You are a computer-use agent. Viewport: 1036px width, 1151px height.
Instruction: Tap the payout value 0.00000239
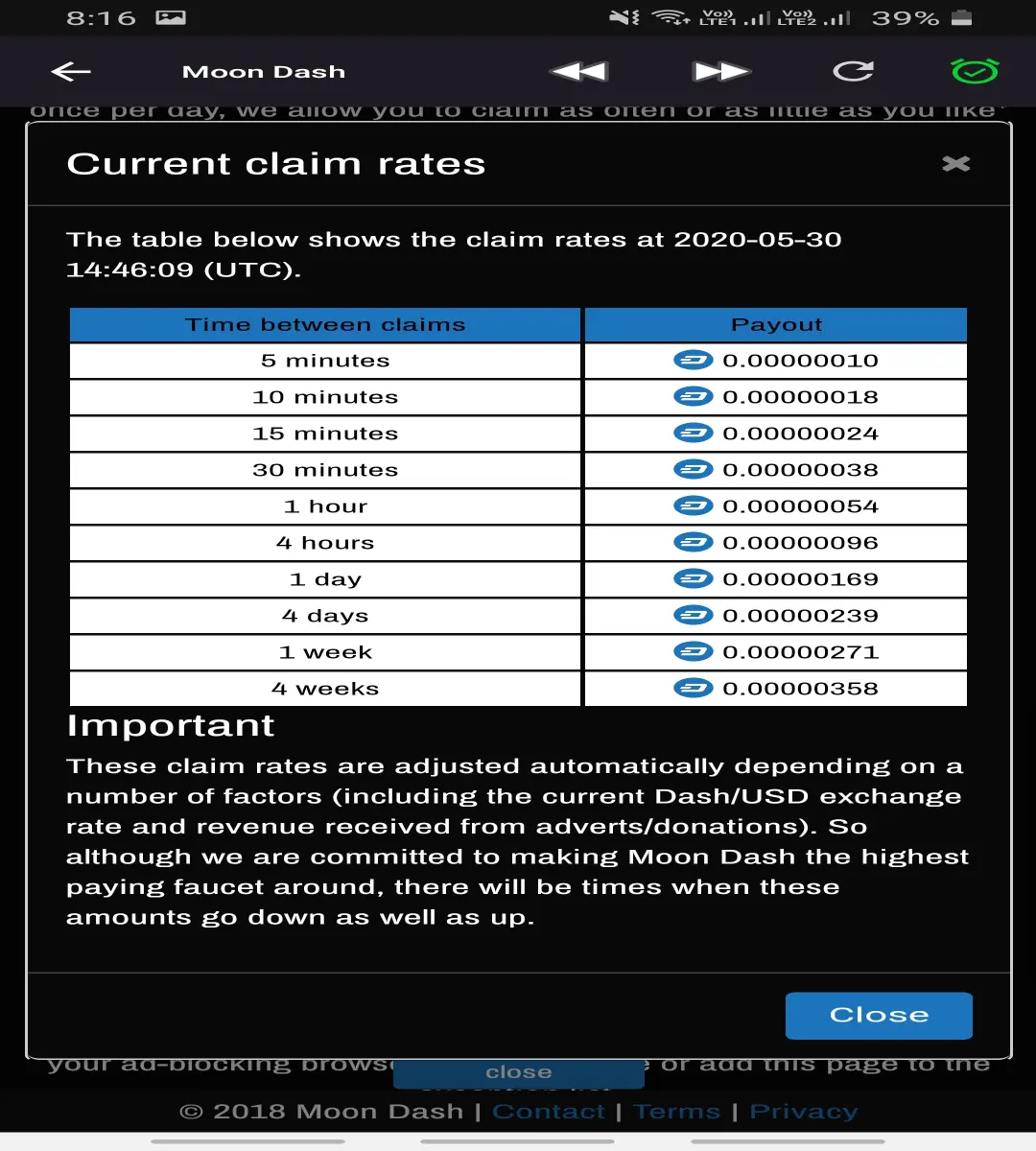pos(800,616)
